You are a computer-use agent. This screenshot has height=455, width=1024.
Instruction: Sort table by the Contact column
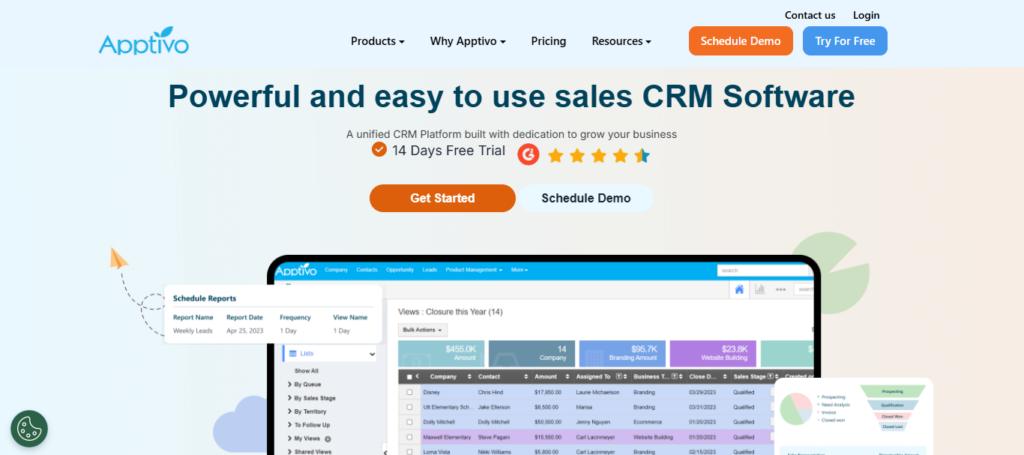526,377
